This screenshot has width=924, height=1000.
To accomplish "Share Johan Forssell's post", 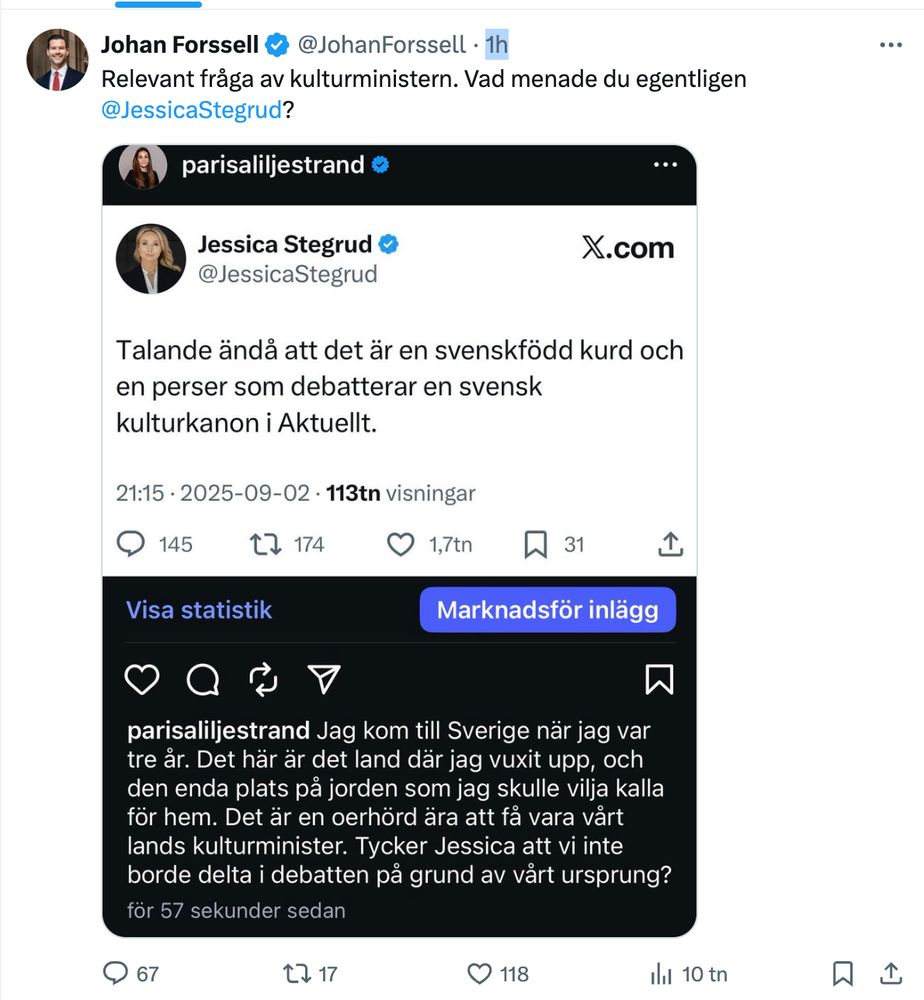I will pos(891,973).
